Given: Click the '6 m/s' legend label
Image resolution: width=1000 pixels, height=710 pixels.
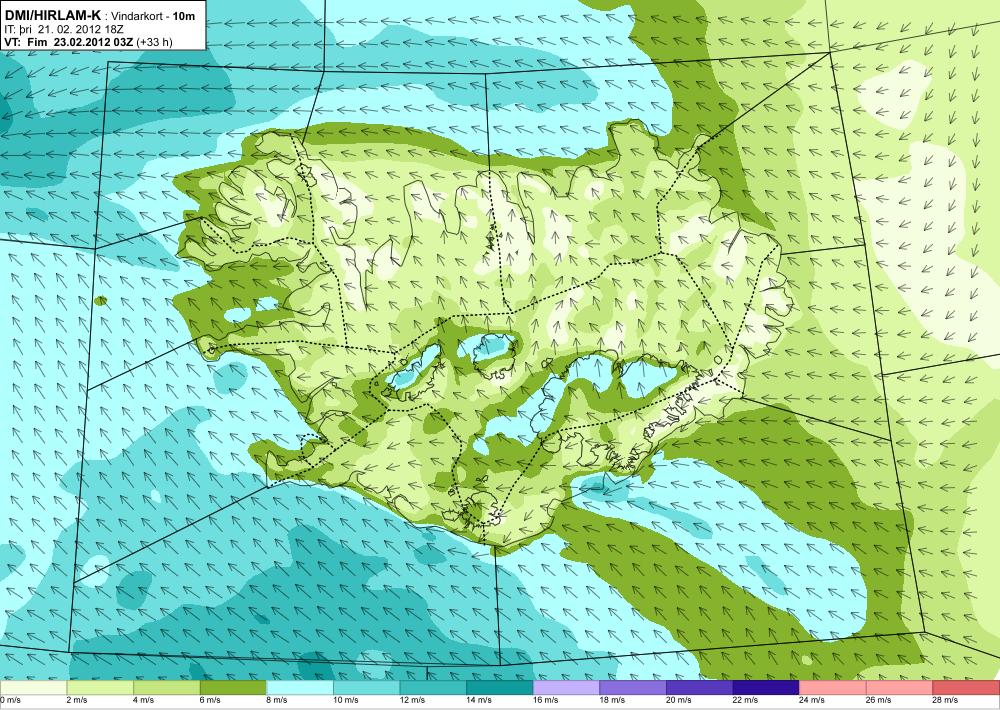Looking at the screenshot, I should pos(210,700).
